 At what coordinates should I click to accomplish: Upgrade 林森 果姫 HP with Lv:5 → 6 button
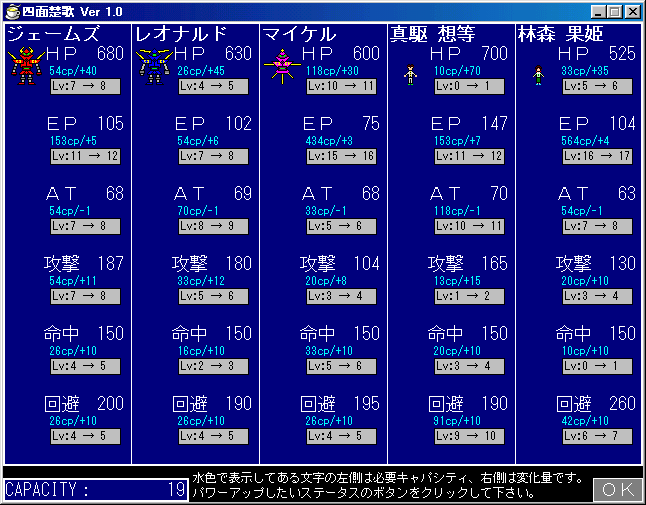click(598, 87)
